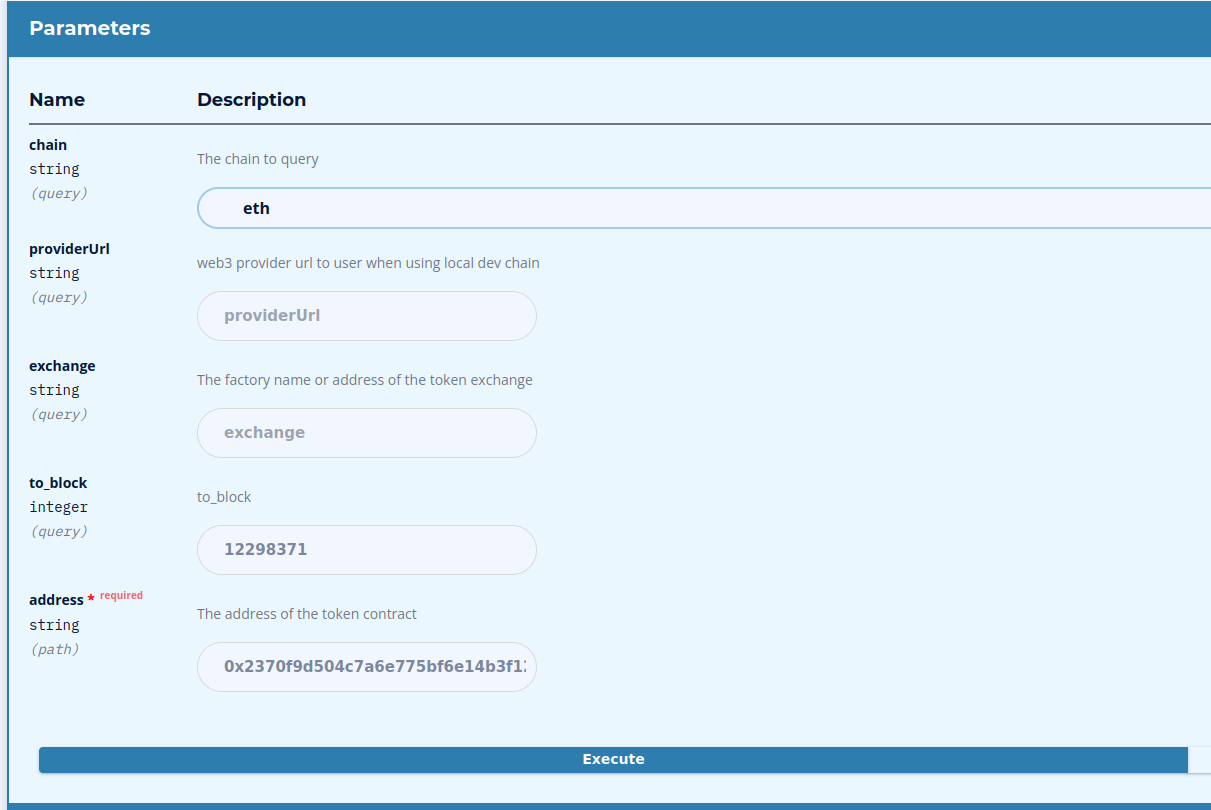Click the description 'The factory name or address of the token exchange'

tap(365, 379)
